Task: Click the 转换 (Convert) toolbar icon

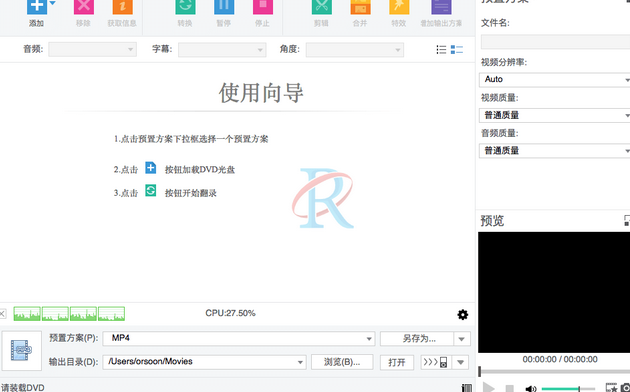Action: click(x=185, y=7)
